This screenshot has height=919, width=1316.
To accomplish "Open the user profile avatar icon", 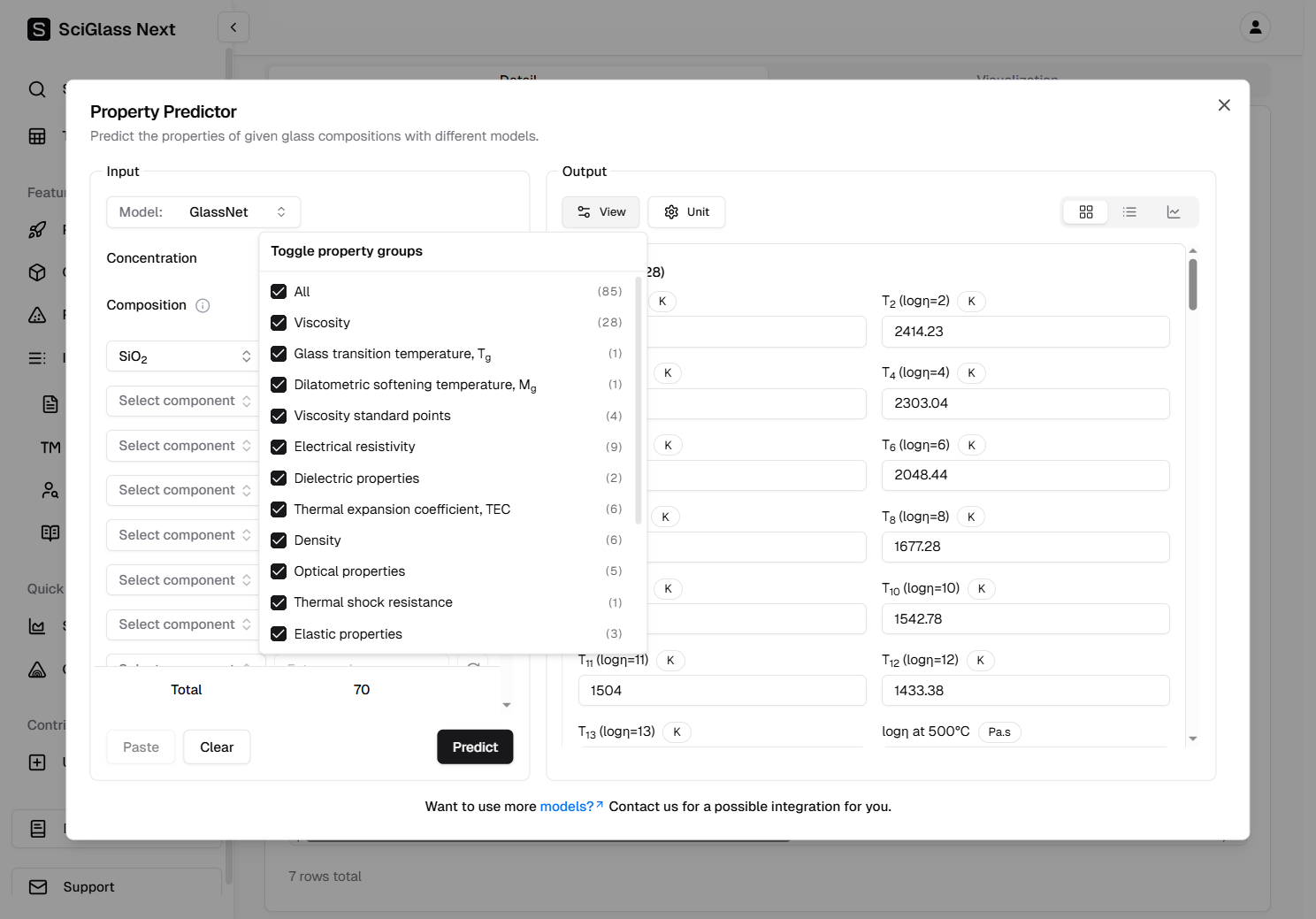I will click(x=1254, y=27).
